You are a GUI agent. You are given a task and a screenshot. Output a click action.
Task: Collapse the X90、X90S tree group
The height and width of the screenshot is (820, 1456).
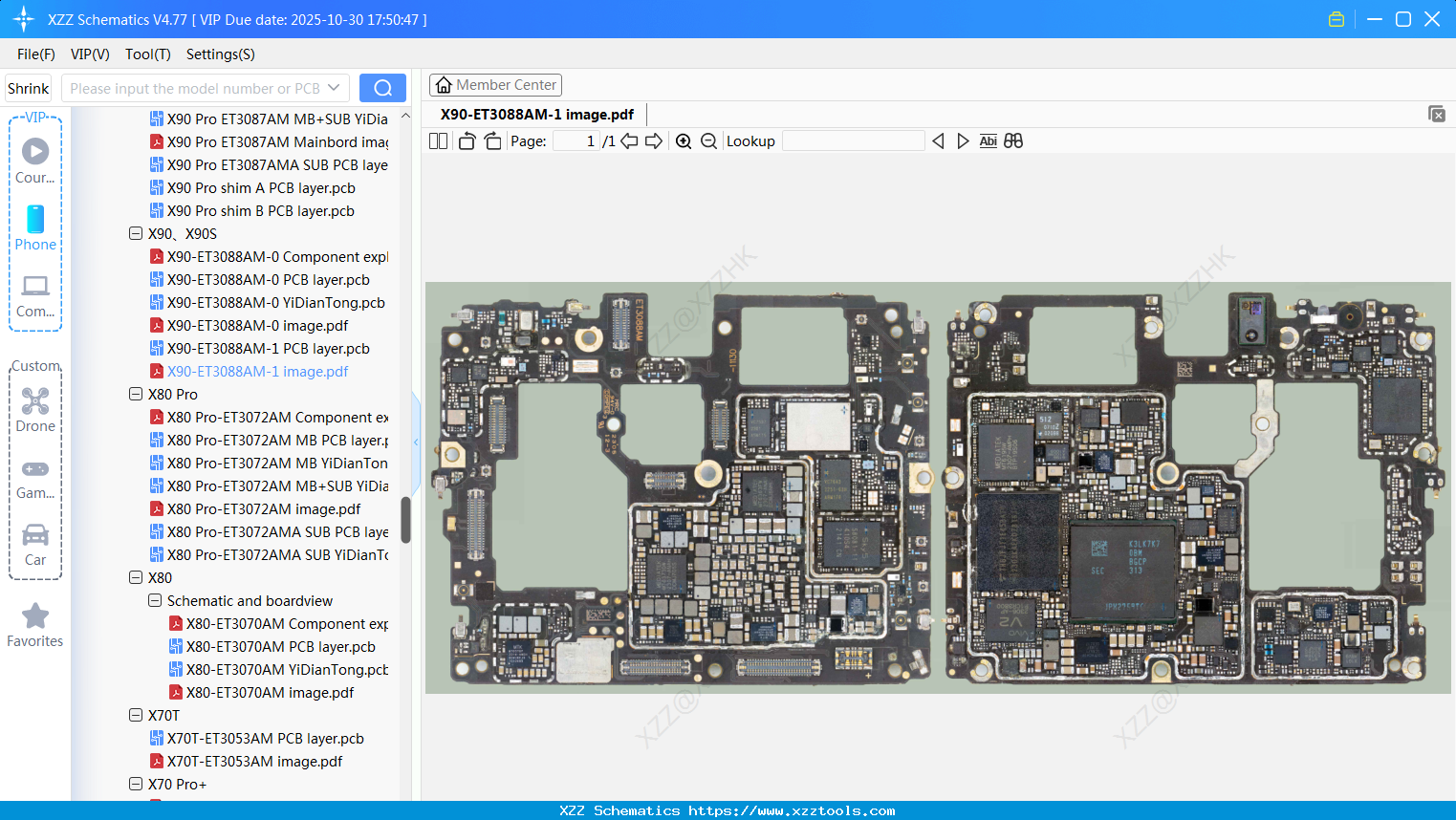[x=136, y=233]
